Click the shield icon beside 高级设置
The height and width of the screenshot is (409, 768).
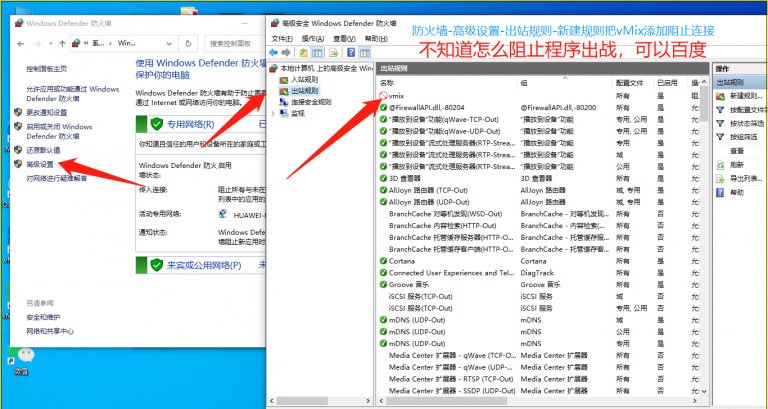[x=18, y=164]
